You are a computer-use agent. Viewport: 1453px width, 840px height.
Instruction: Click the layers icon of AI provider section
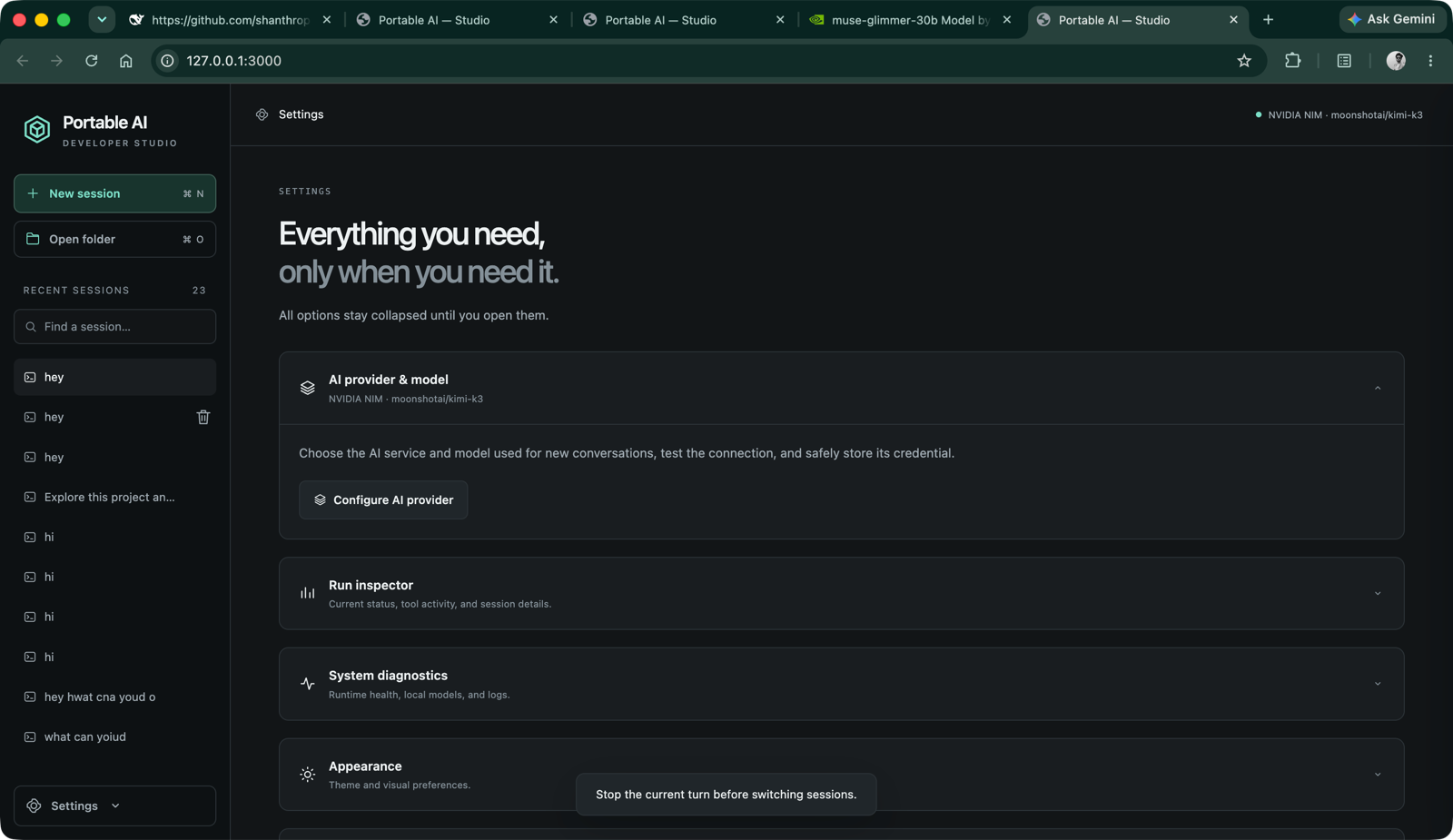coord(308,388)
